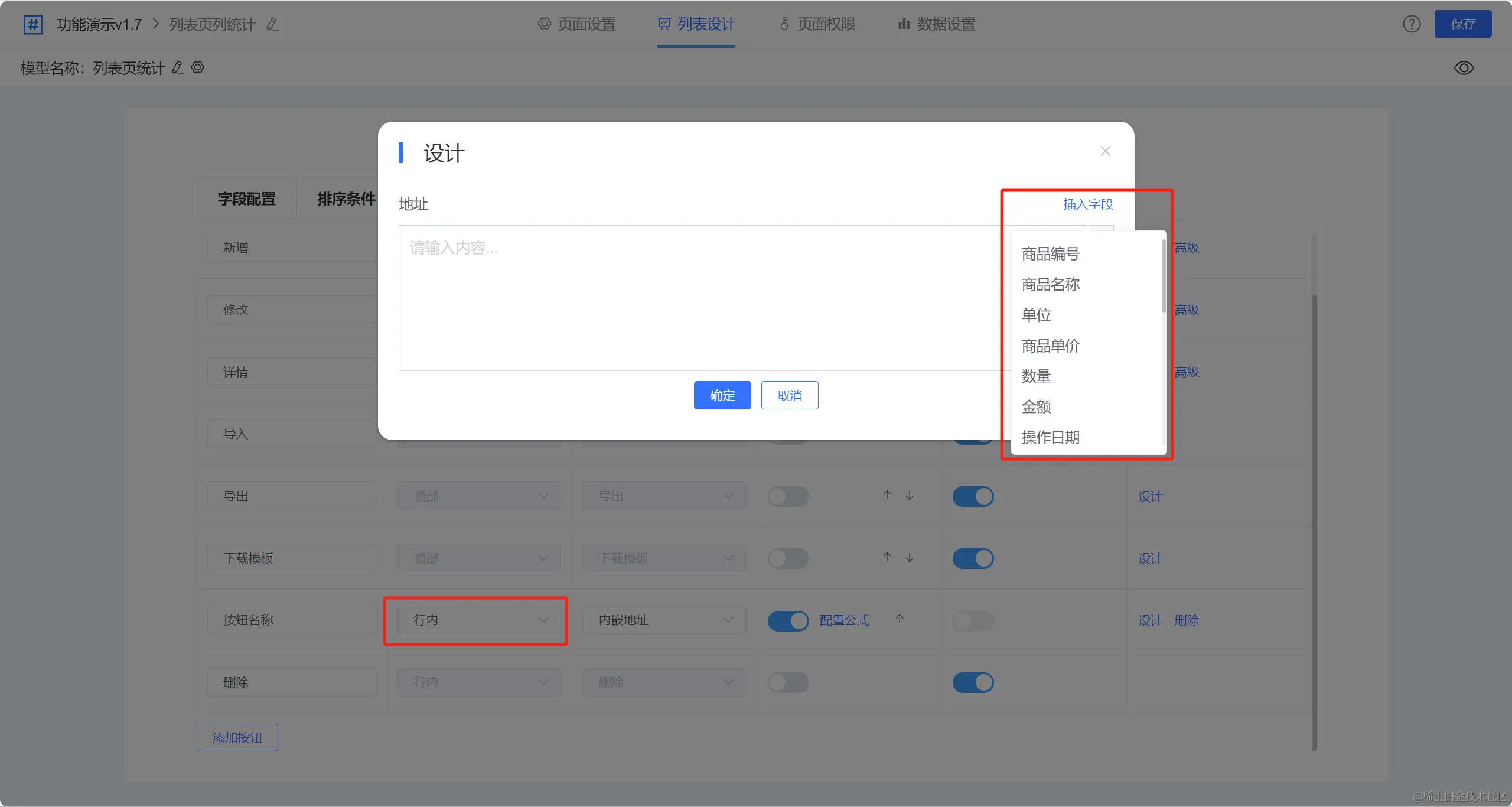Close the 设计 dialog with X icon
Viewport: 1512px width, 807px height.
pyautogui.click(x=1105, y=151)
